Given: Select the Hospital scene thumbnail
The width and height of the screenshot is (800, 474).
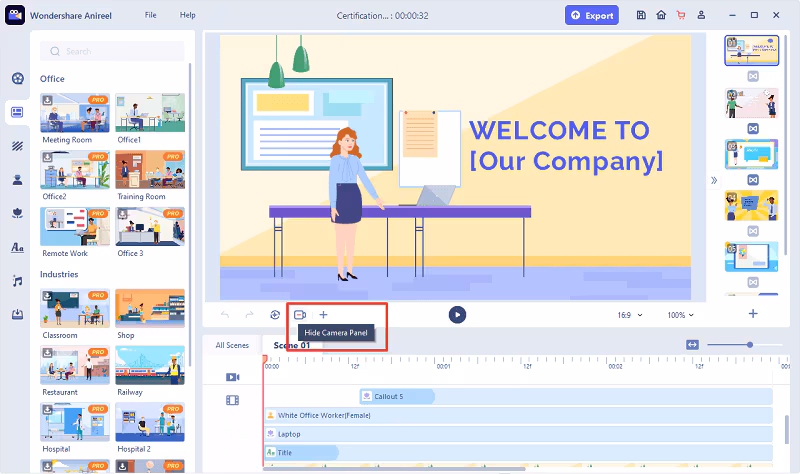Looking at the screenshot, I should (x=75, y=422).
